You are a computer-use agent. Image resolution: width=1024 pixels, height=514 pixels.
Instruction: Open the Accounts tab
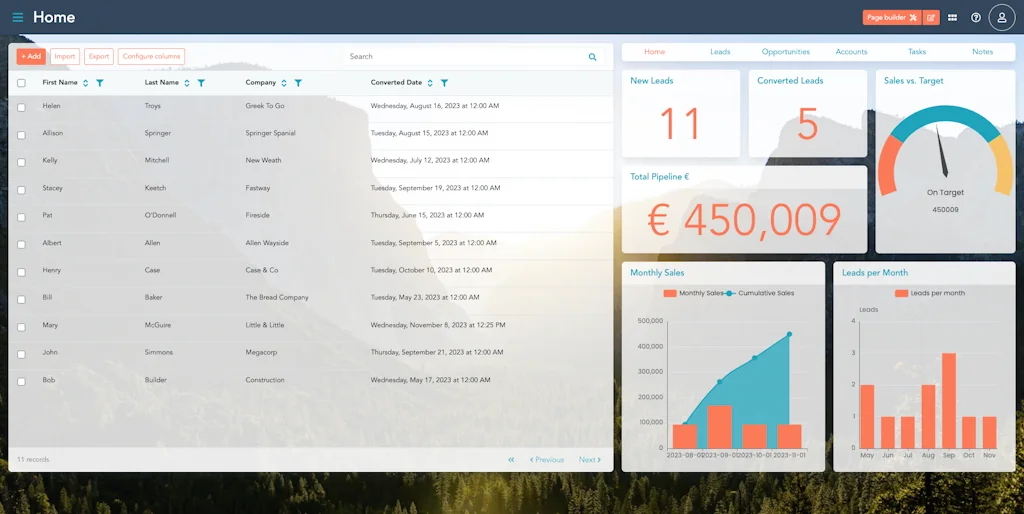pos(851,52)
